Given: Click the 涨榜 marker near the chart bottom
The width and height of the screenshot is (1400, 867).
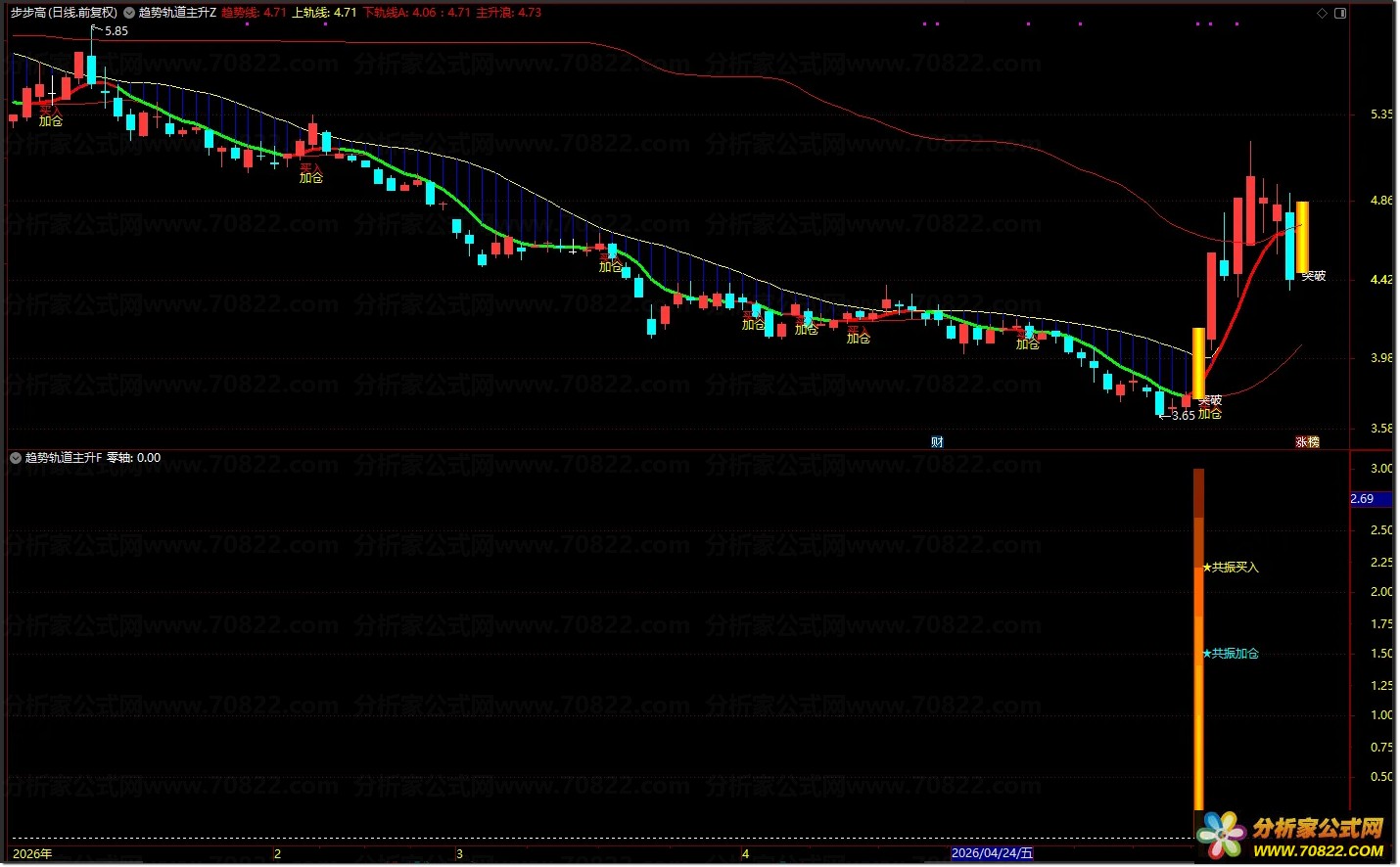Looking at the screenshot, I should click(x=1307, y=442).
